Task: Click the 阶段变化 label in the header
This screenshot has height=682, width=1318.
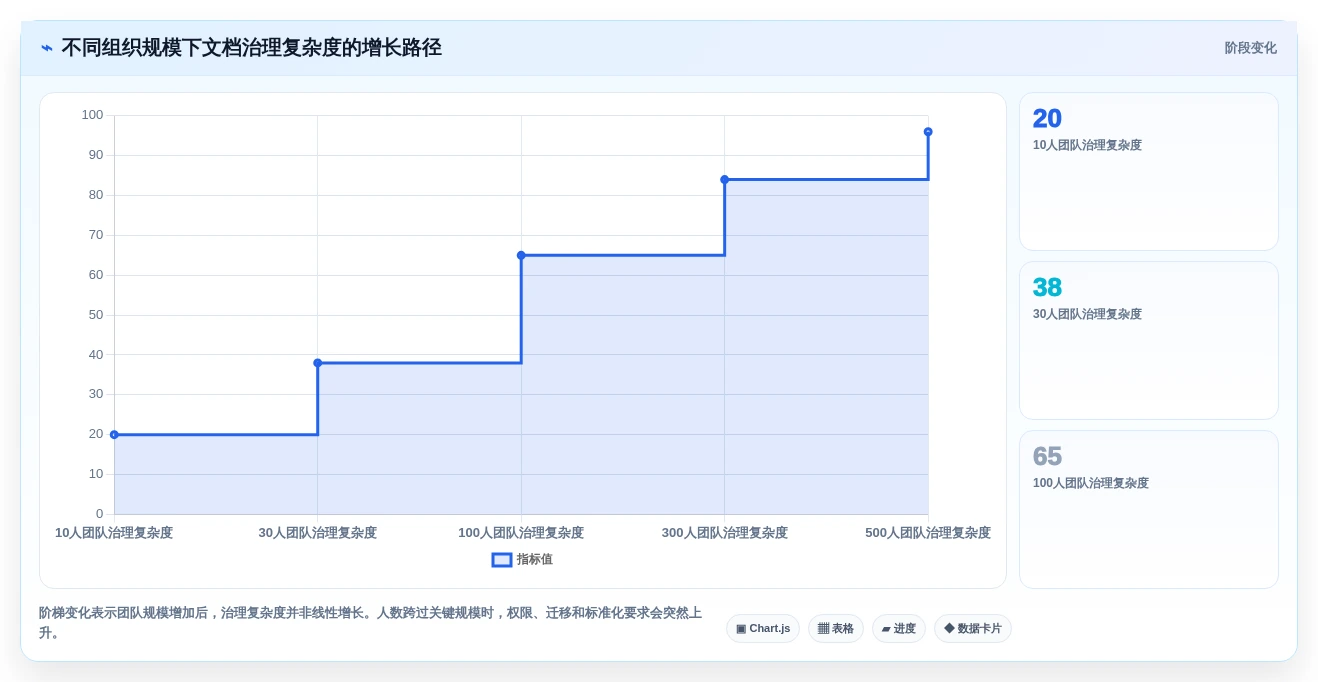Action: 1250,48
